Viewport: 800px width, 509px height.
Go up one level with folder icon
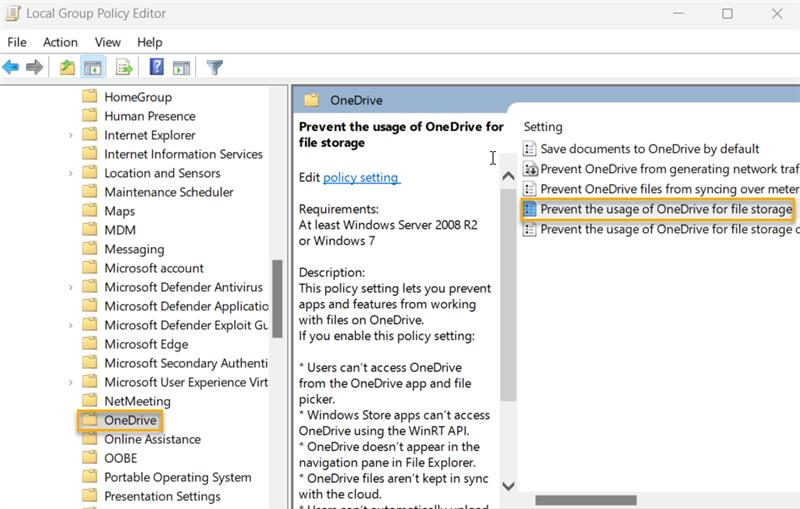click(67, 67)
